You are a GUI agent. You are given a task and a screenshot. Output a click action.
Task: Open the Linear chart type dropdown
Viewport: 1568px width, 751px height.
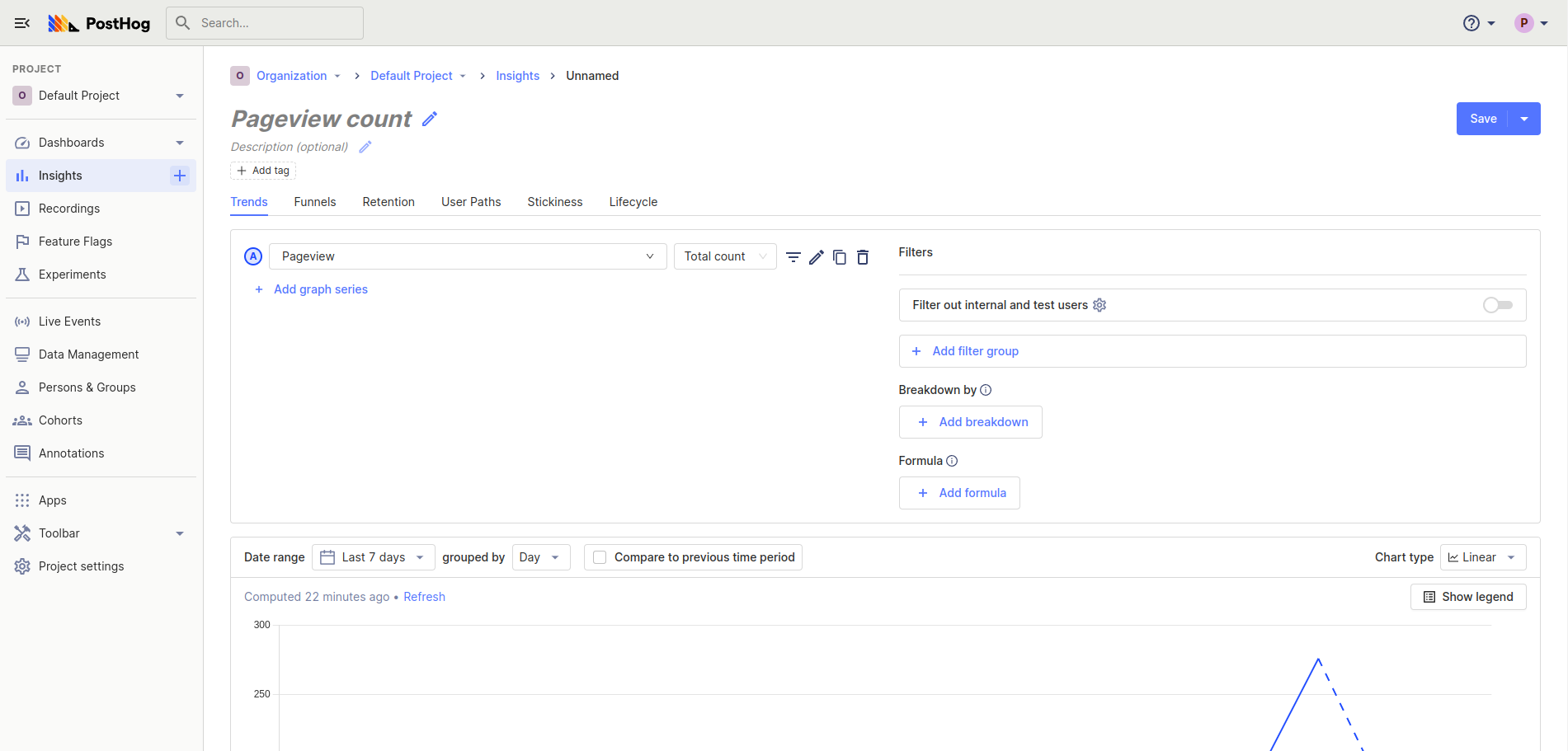pos(1482,557)
